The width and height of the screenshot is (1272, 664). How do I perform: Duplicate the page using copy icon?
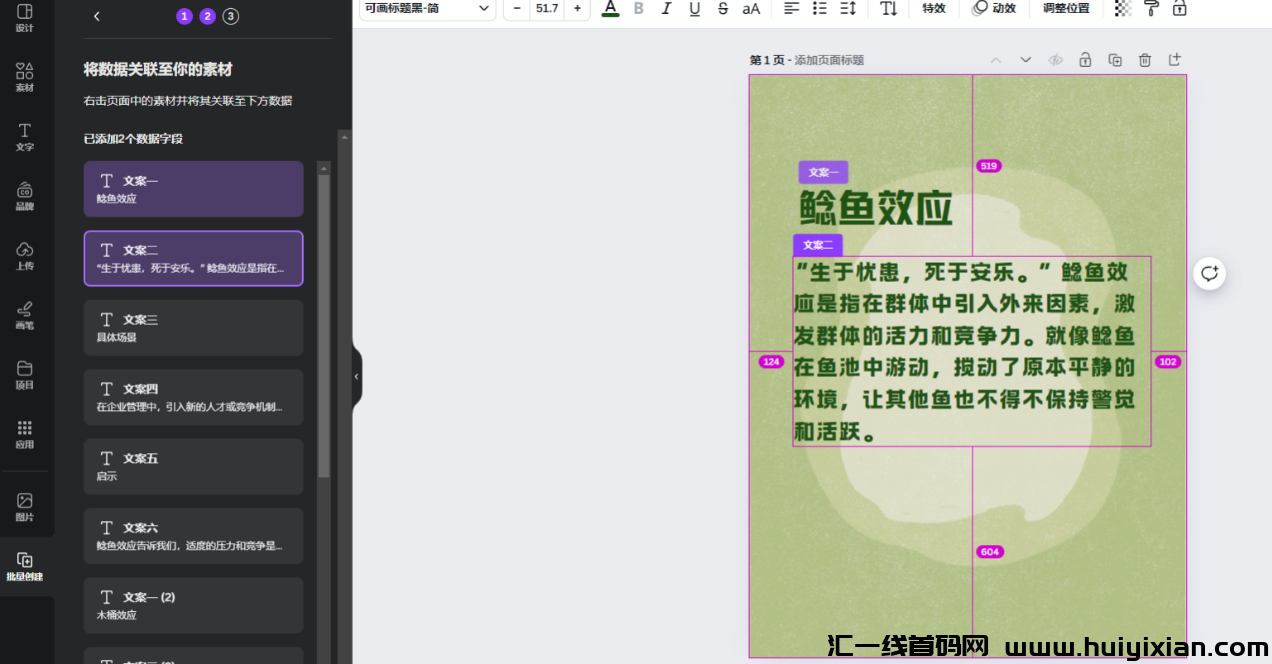pyautogui.click(x=1115, y=60)
